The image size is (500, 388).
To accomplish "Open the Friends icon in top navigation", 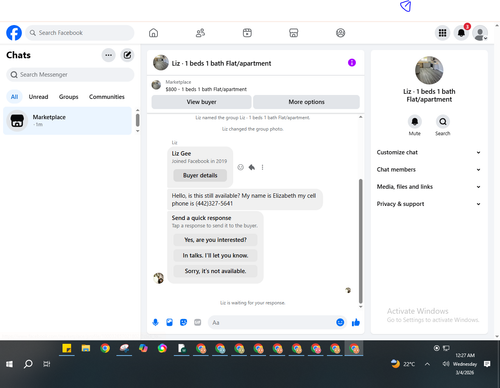I will click(200, 33).
